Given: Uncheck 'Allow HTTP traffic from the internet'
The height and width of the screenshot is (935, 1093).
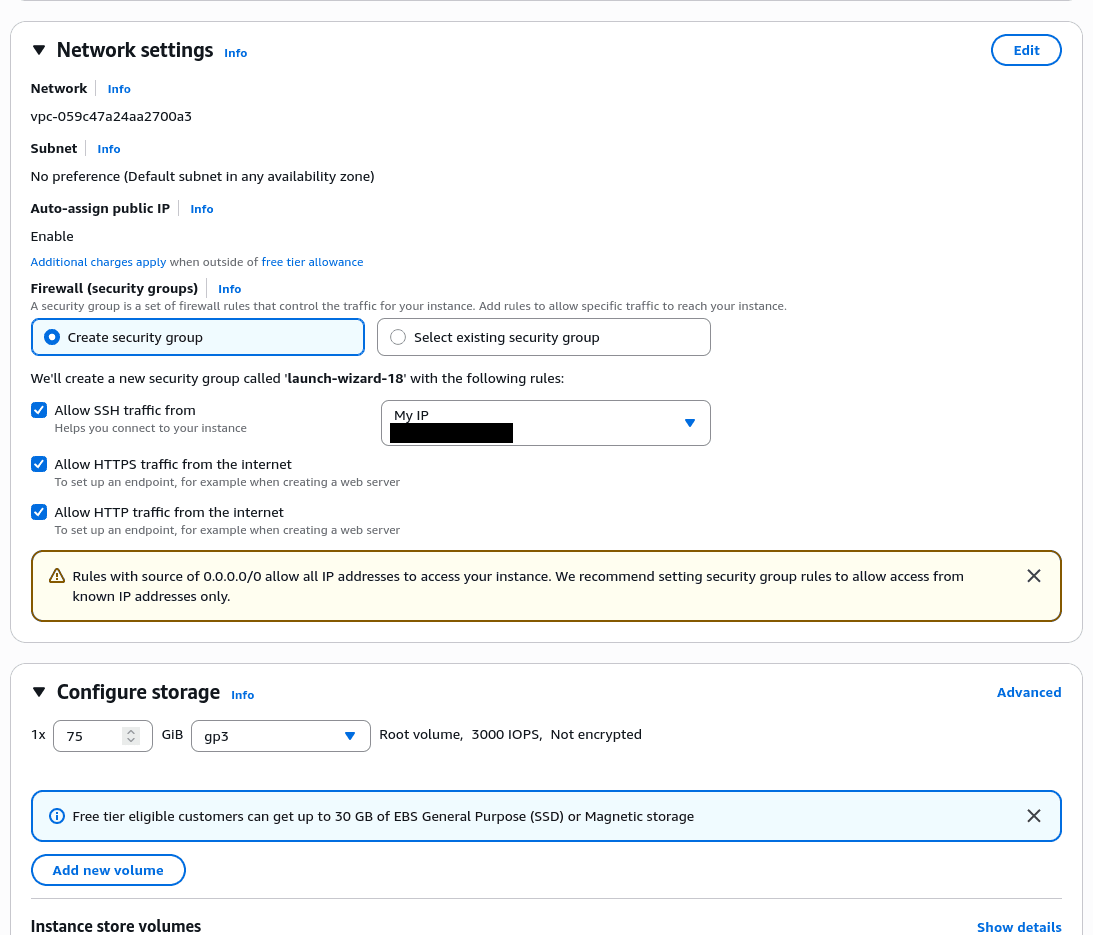Looking at the screenshot, I should click(x=38, y=512).
